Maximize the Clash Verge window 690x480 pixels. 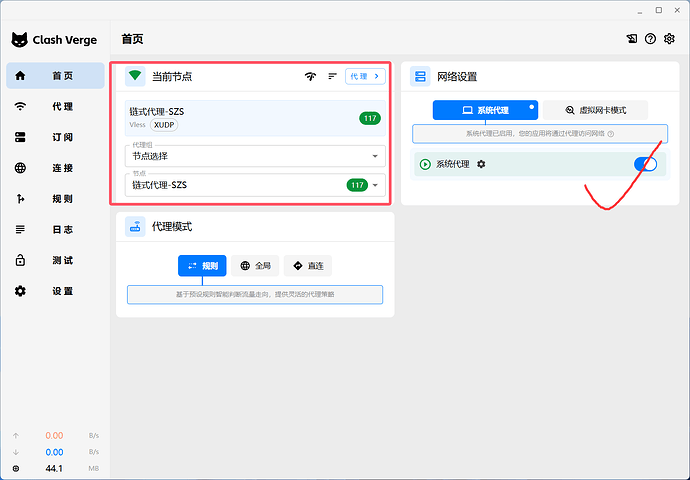pos(659,10)
